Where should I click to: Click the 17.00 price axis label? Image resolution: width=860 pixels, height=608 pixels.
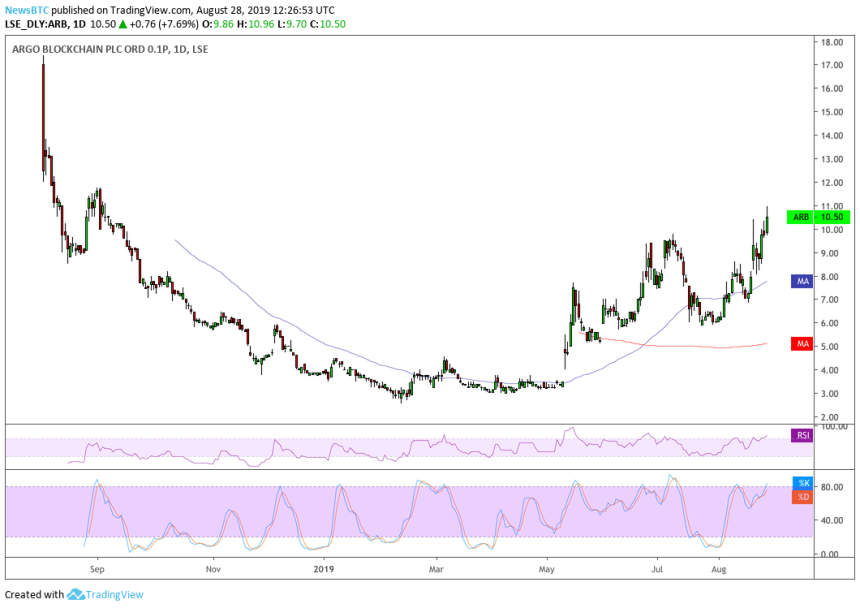pyautogui.click(x=832, y=65)
